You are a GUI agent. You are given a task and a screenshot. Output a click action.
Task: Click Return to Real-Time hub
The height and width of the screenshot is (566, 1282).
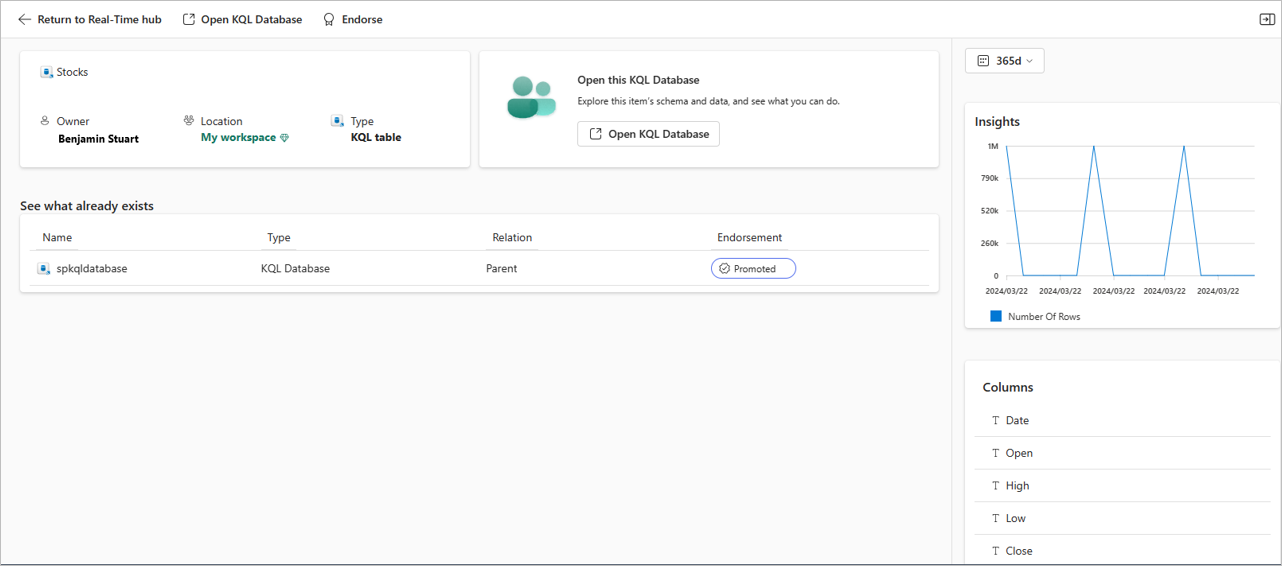click(90, 19)
